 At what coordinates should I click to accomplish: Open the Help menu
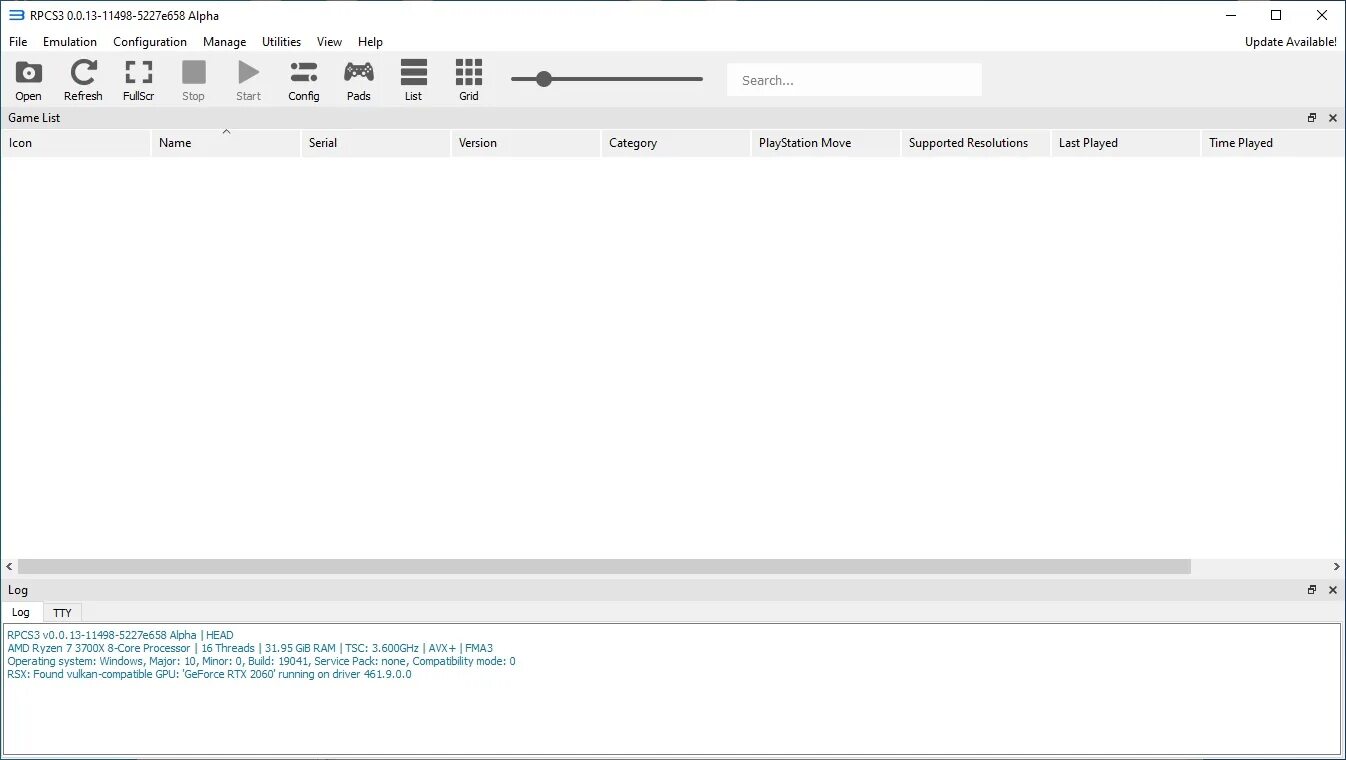(370, 42)
